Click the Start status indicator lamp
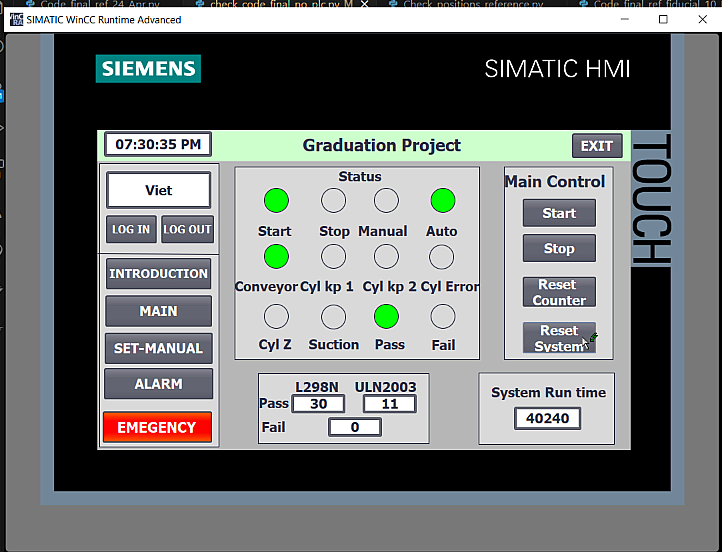The width and height of the screenshot is (722, 552). point(276,201)
